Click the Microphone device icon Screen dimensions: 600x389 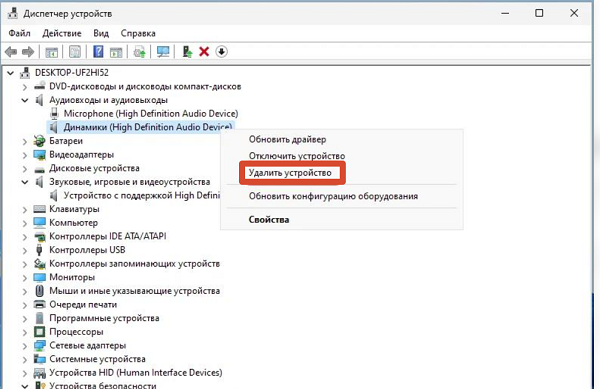pos(54,114)
